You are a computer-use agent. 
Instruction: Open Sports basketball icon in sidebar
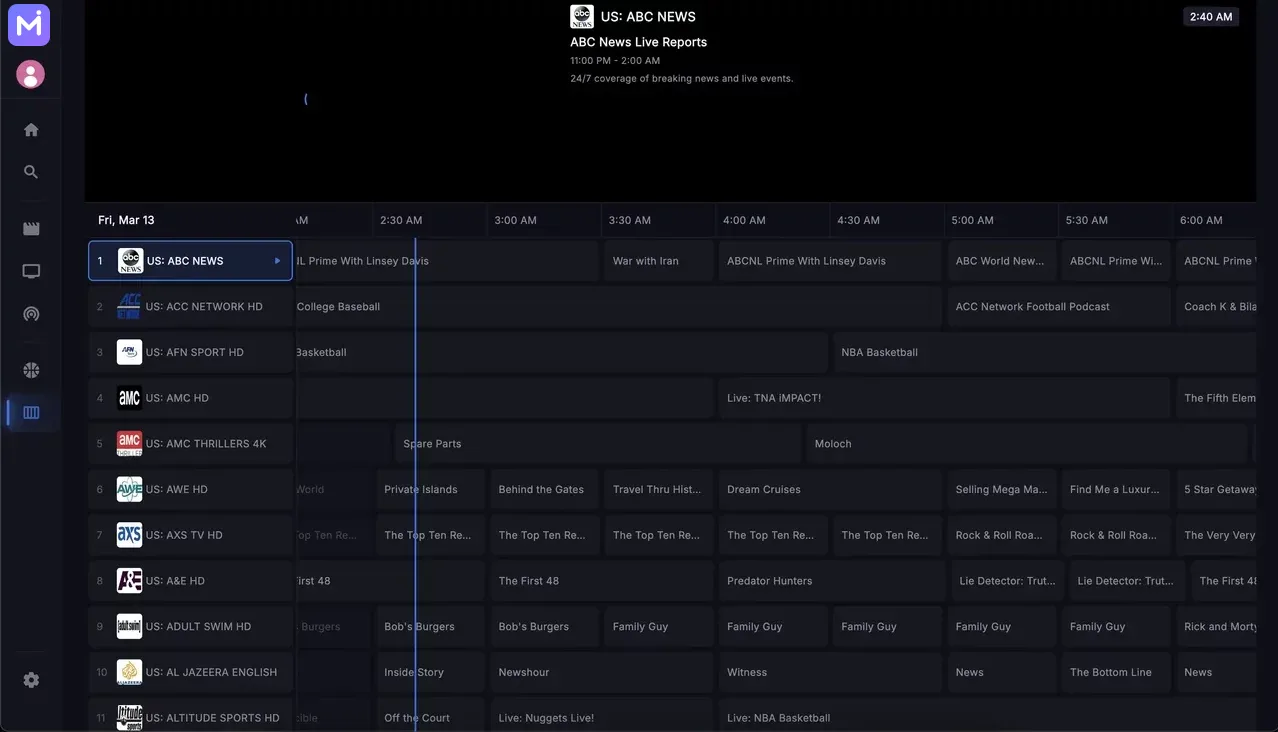(x=31, y=370)
